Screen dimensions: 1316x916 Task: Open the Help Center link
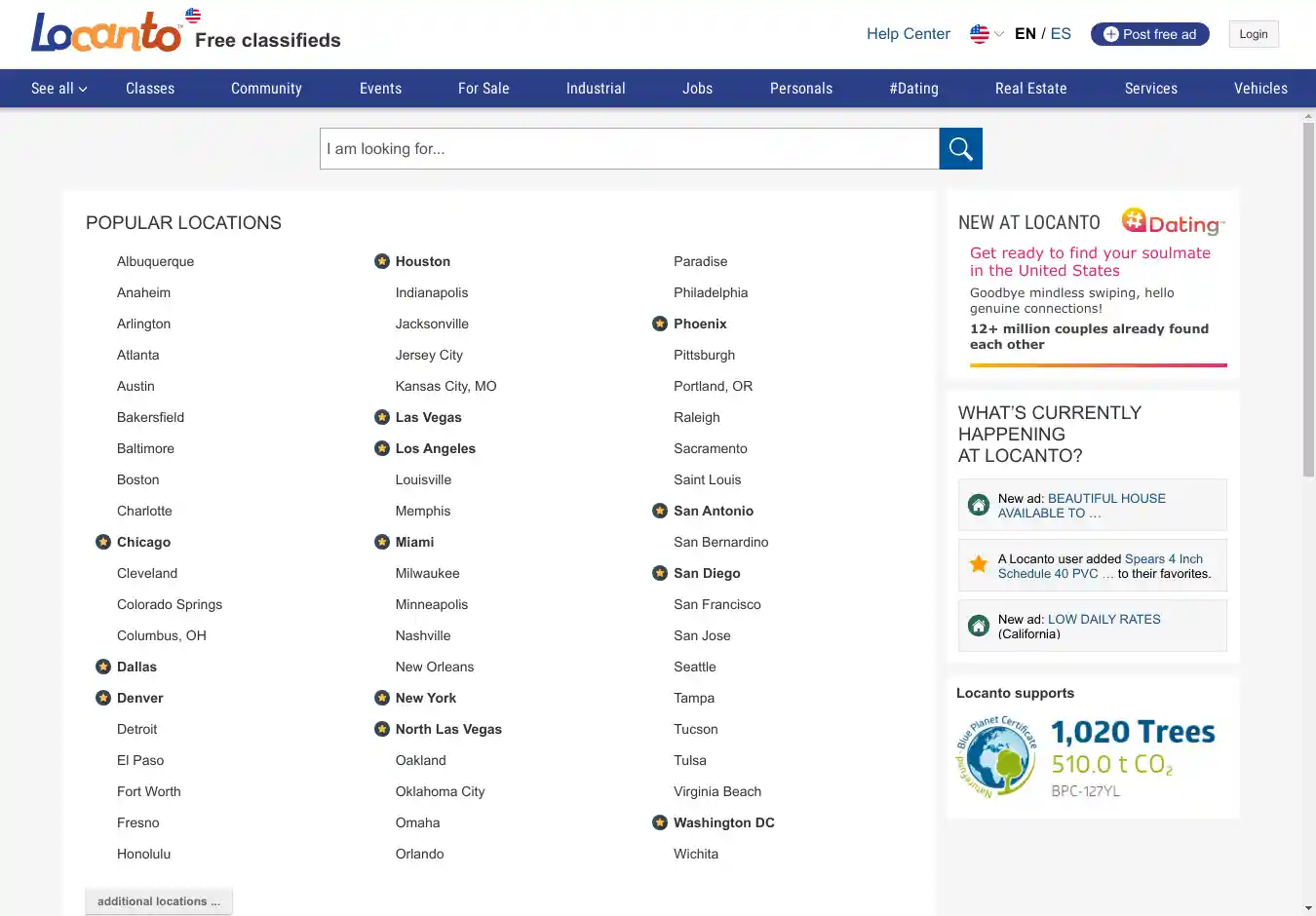tap(909, 34)
